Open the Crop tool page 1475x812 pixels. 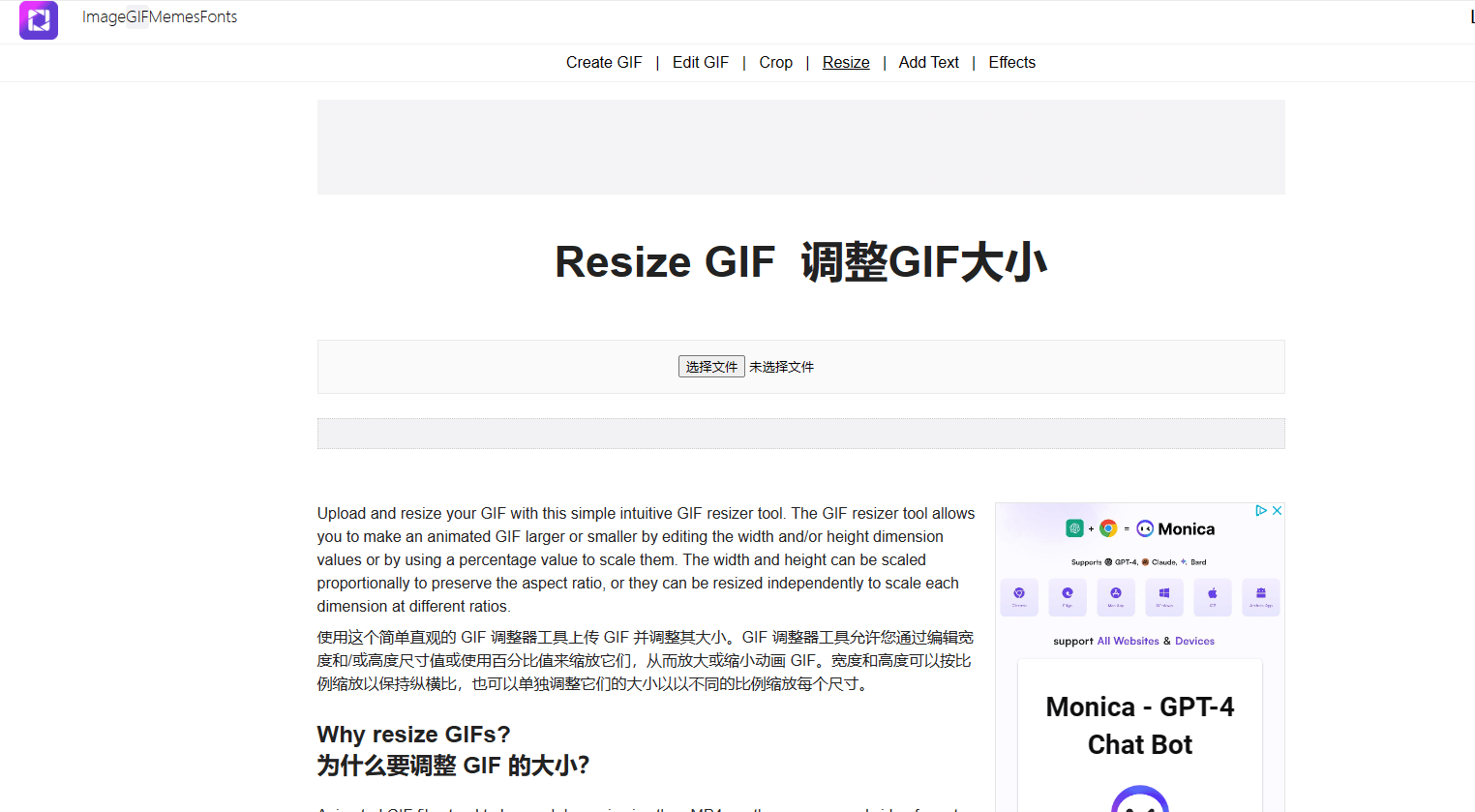[775, 62]
